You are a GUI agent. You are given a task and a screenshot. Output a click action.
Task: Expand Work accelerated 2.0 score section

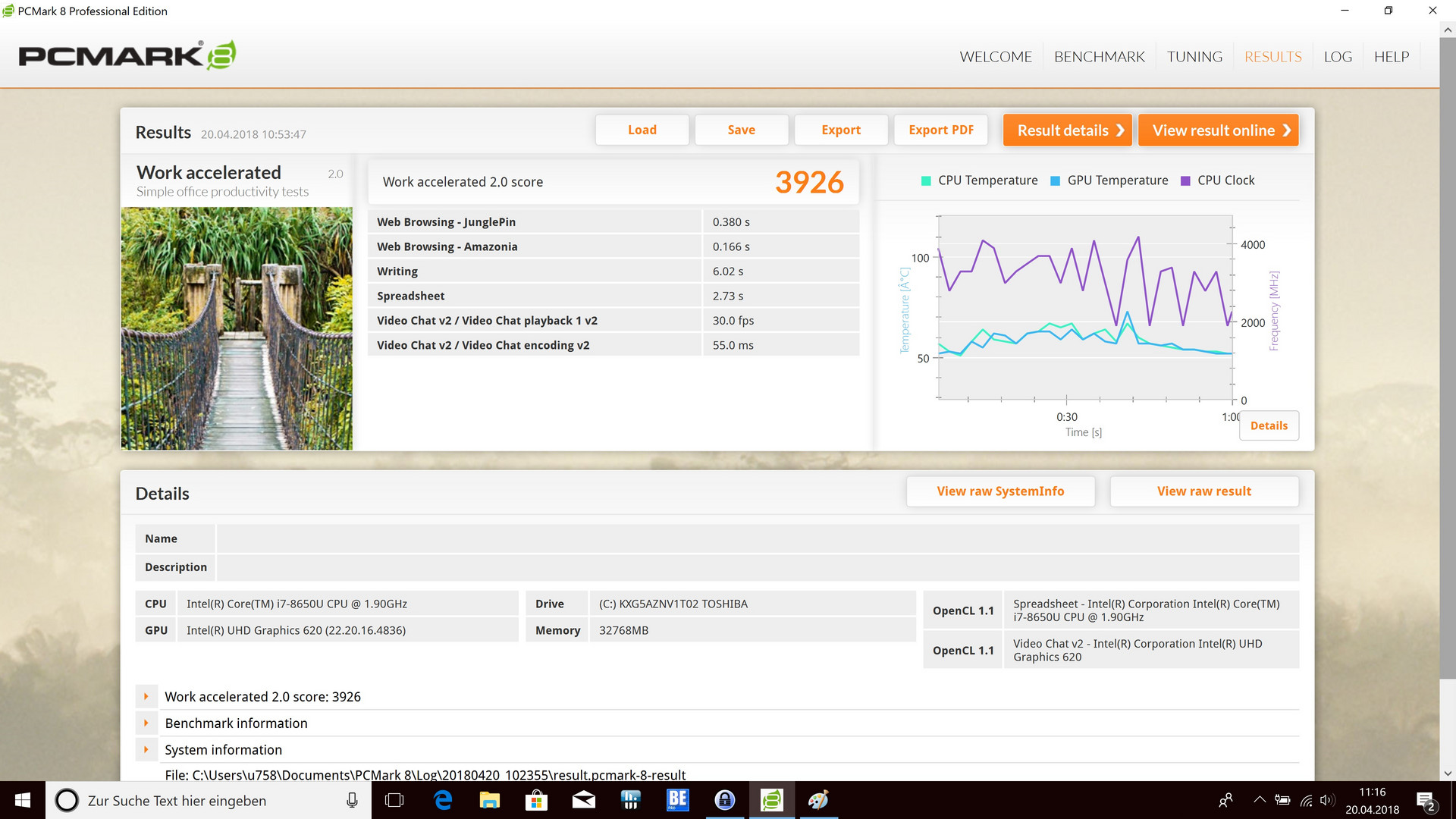pyautogui.click(x=146, y=696)
